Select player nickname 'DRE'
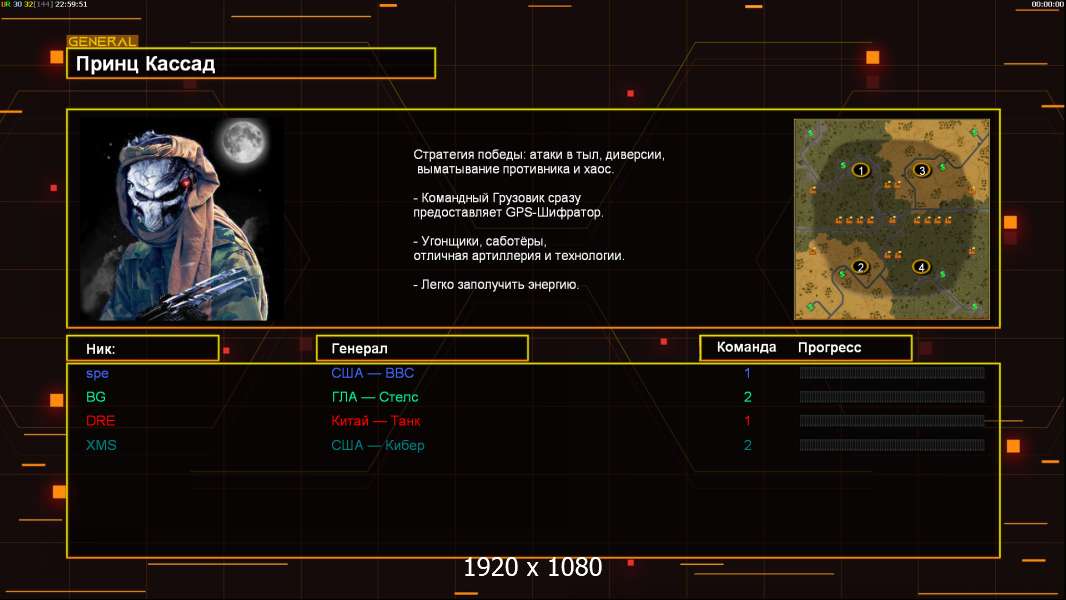The height and width of the screenshot is (600, 1066). [x=101, y=421]
